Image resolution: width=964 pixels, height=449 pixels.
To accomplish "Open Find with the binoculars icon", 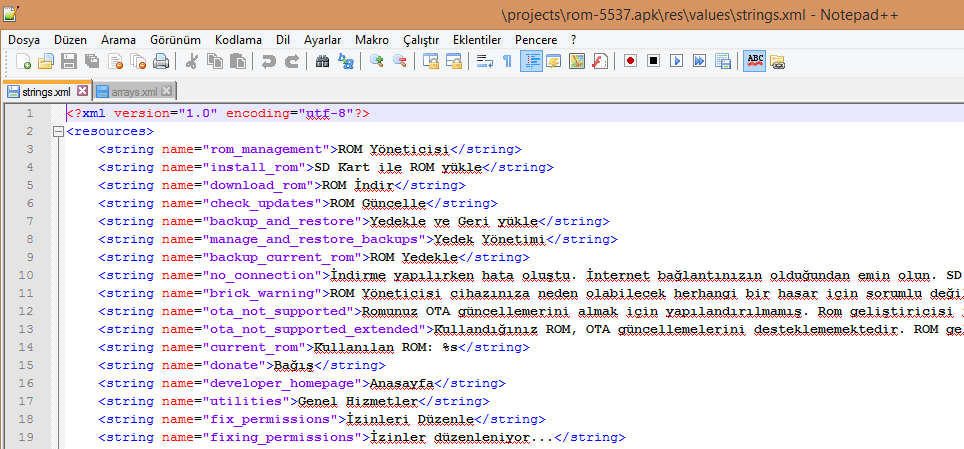I will [x=323, y=62].
